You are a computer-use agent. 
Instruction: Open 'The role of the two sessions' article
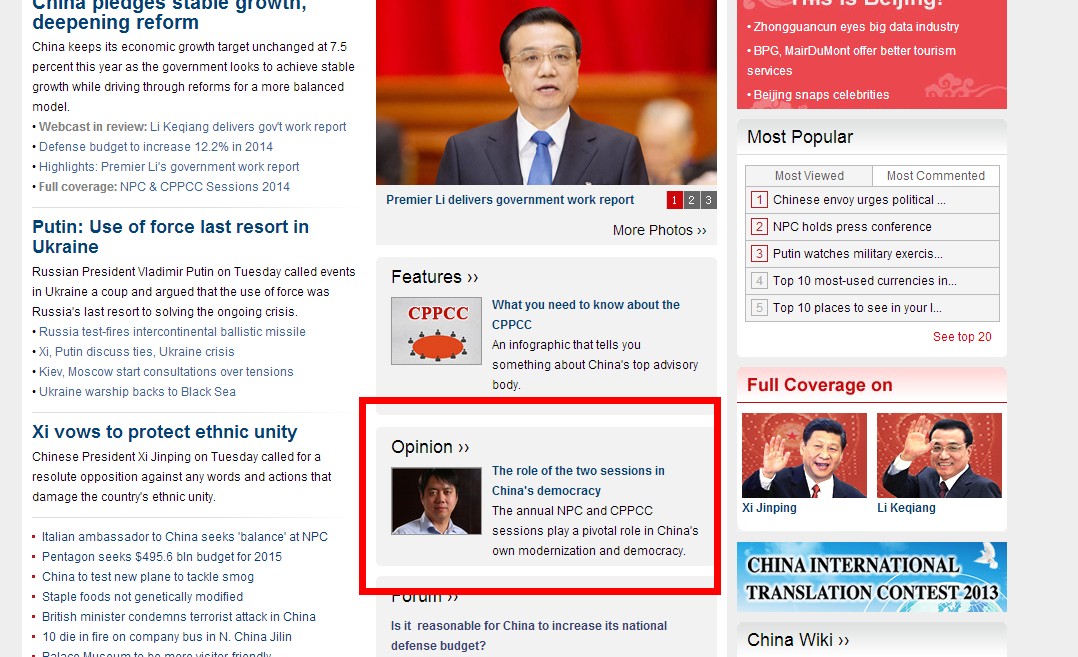coord(578,480)
